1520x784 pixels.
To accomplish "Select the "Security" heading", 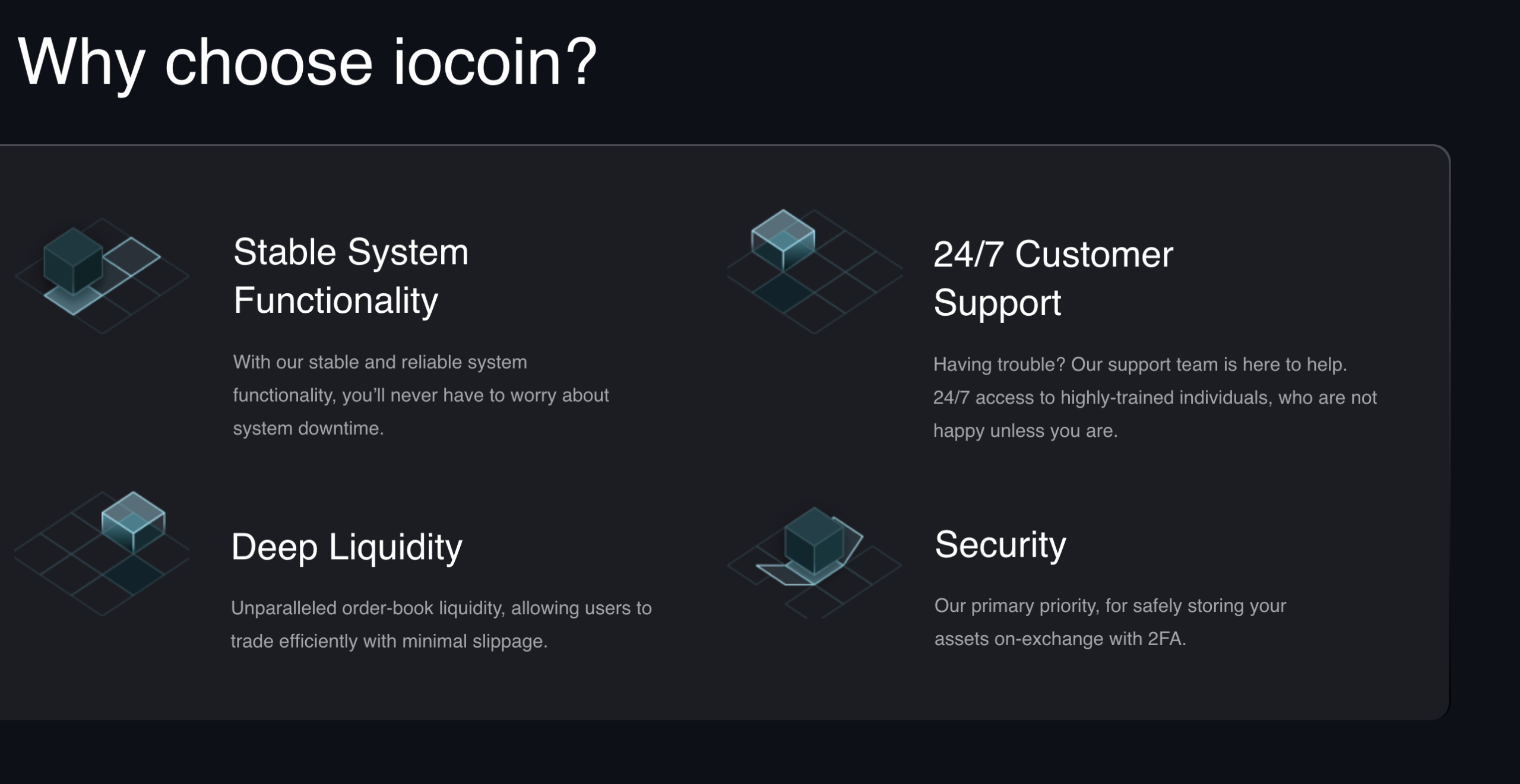I will coord(1000,544).
